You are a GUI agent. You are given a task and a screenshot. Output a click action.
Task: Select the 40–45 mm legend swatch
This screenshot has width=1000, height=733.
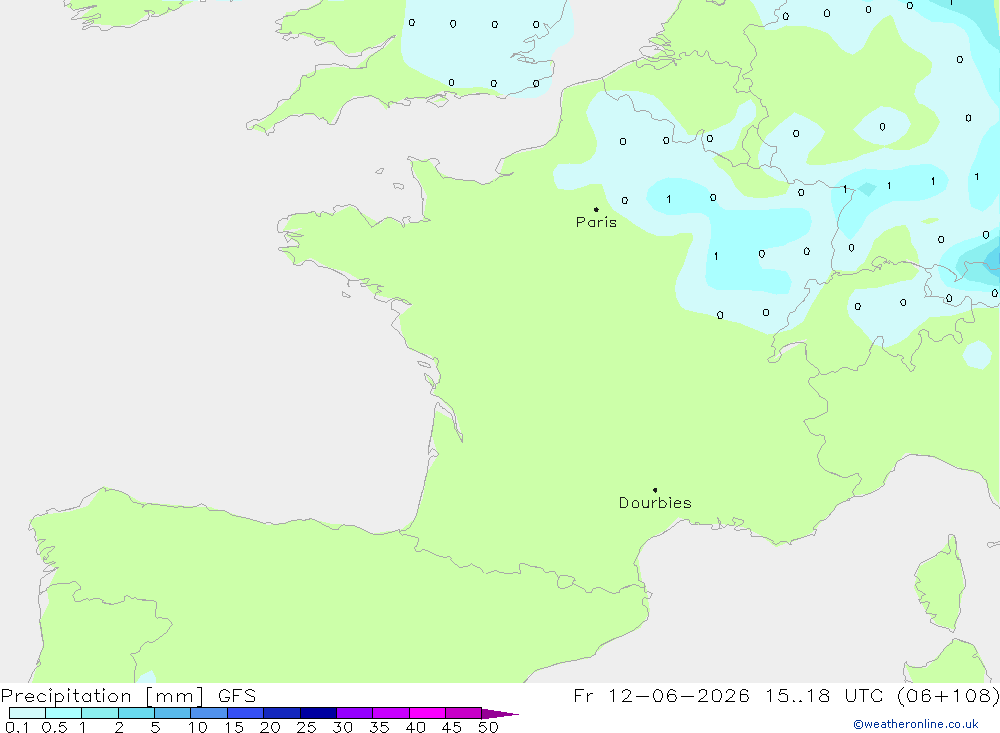pos(427,713)
